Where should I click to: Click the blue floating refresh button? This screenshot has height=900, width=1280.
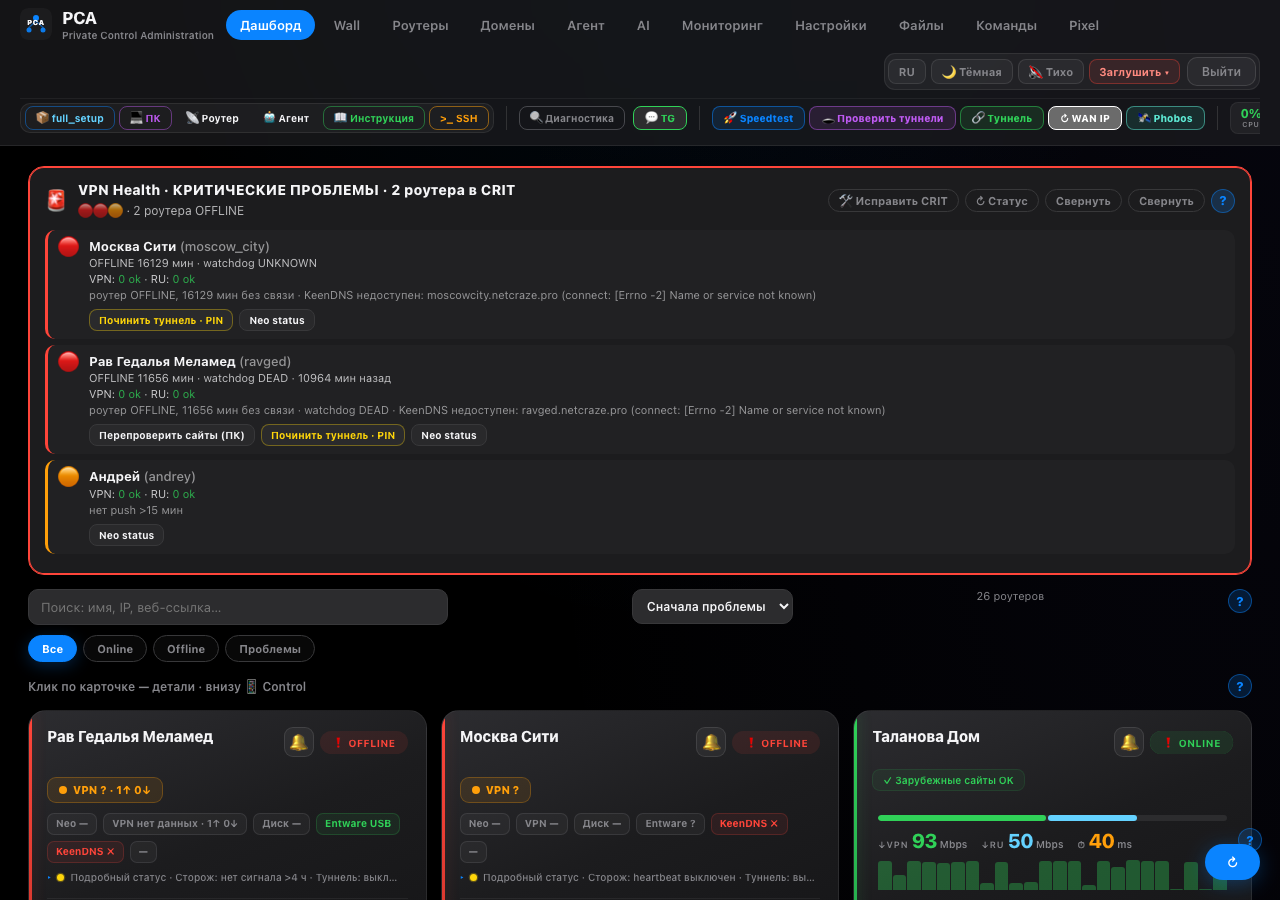pos(1232,862)
